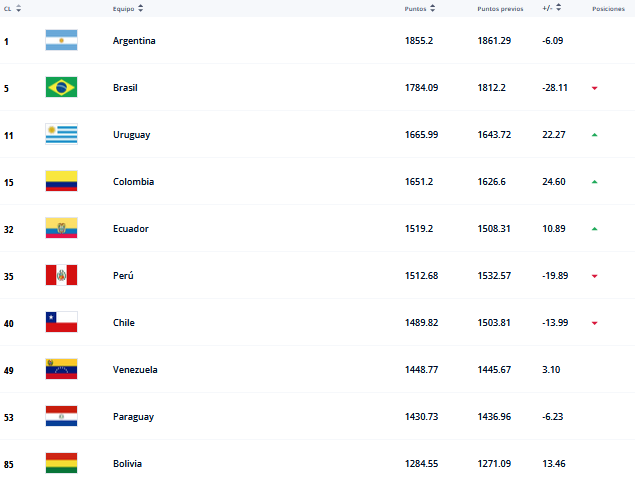Open the Brasil team link
Viewport: 635px width, 481px height.
coord(125,88)
